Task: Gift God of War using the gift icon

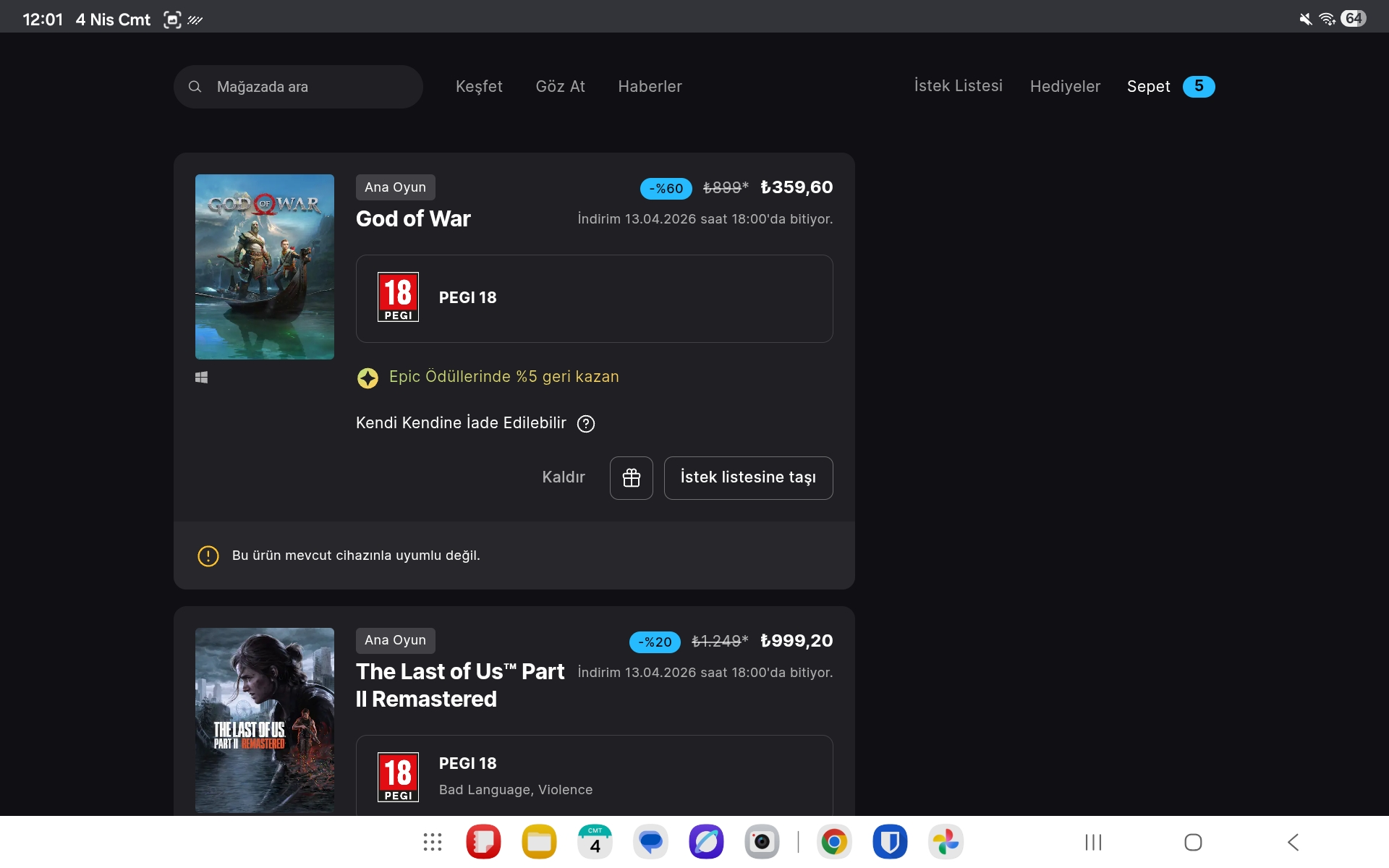Action: tap(632, 478)
